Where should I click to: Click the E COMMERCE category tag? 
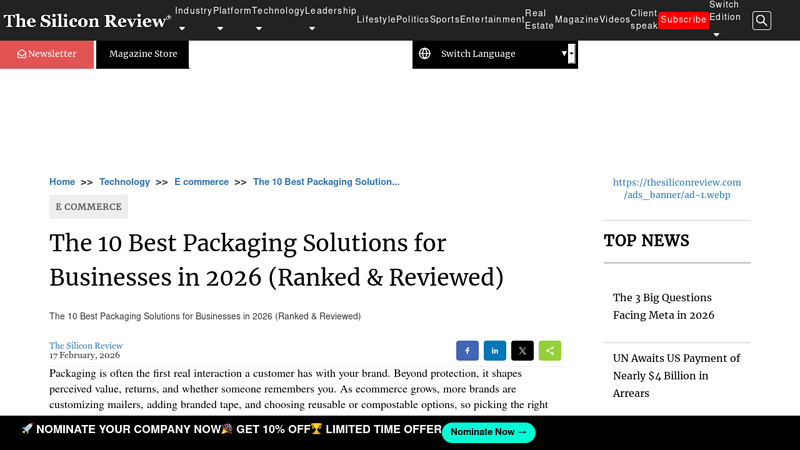point(89,207)
